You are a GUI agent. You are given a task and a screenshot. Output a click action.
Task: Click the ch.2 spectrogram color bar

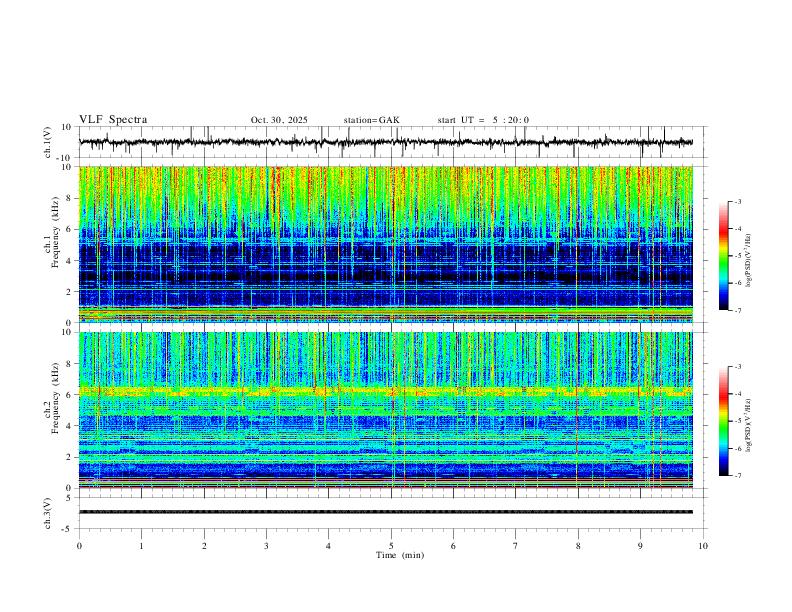click(723, 421)
